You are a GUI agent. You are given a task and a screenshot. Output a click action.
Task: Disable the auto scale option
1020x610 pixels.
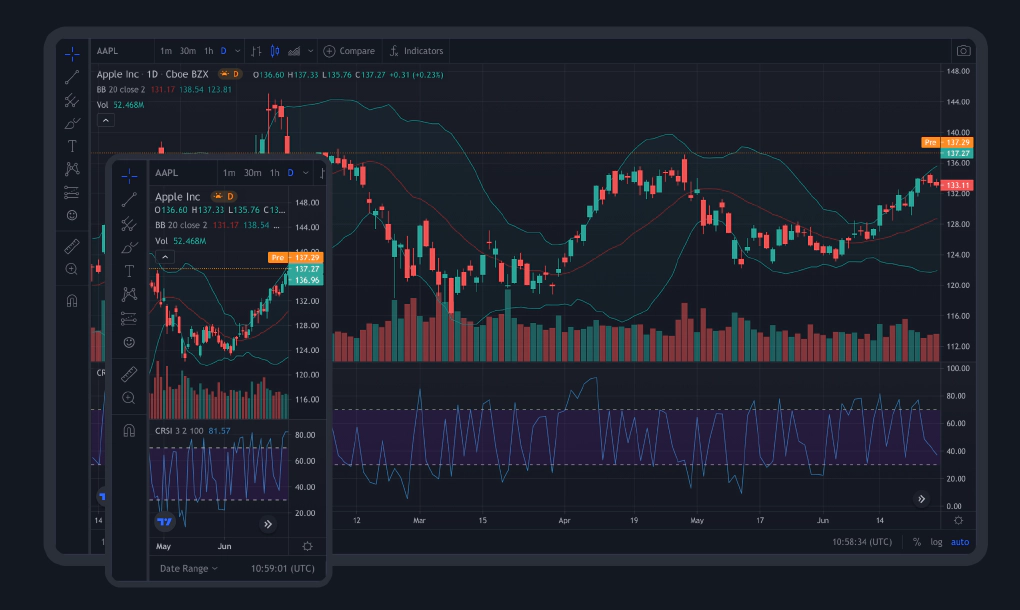pos(960,542)
